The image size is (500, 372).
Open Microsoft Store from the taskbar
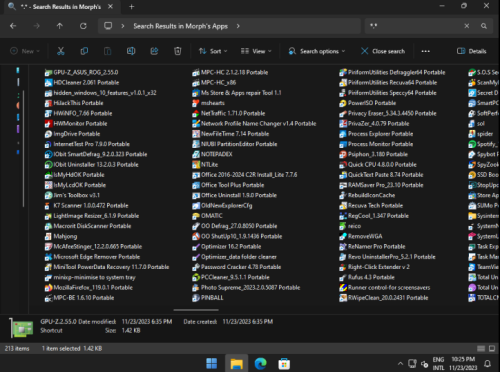pyautogui.click(x=284, y=363)
